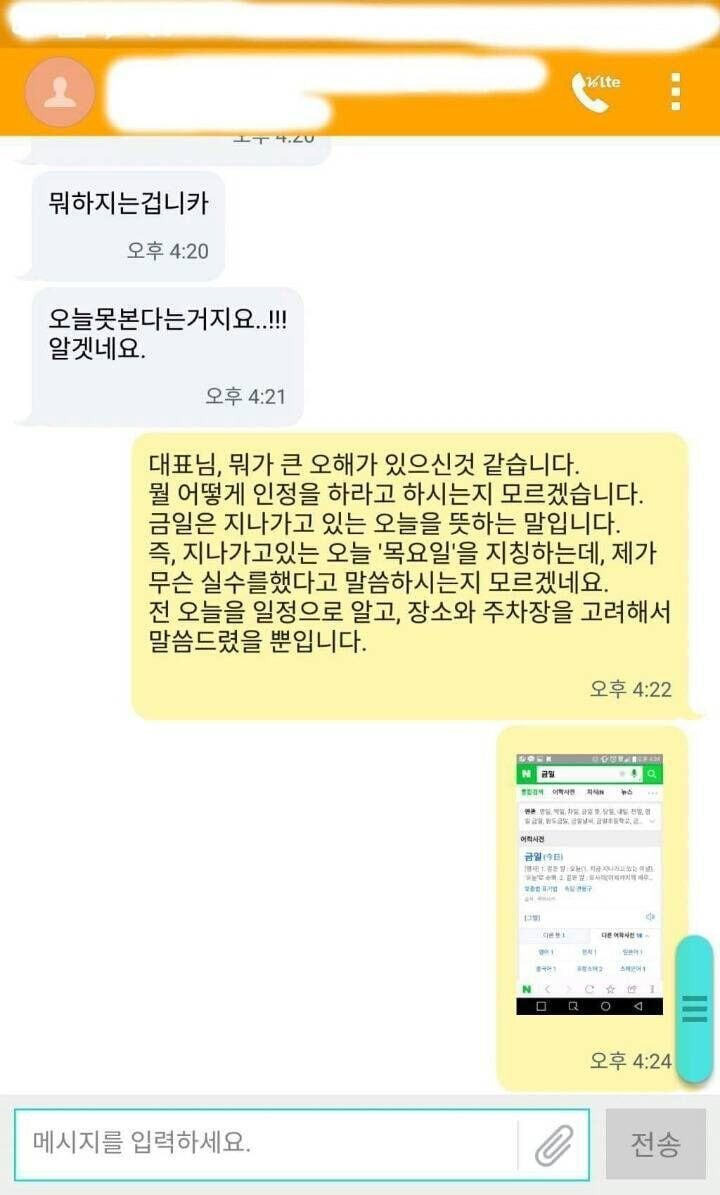Select the 뭐하지는겁니카 message bubble
This screenshot has width=720, height=1195.
tap(128, 226)
